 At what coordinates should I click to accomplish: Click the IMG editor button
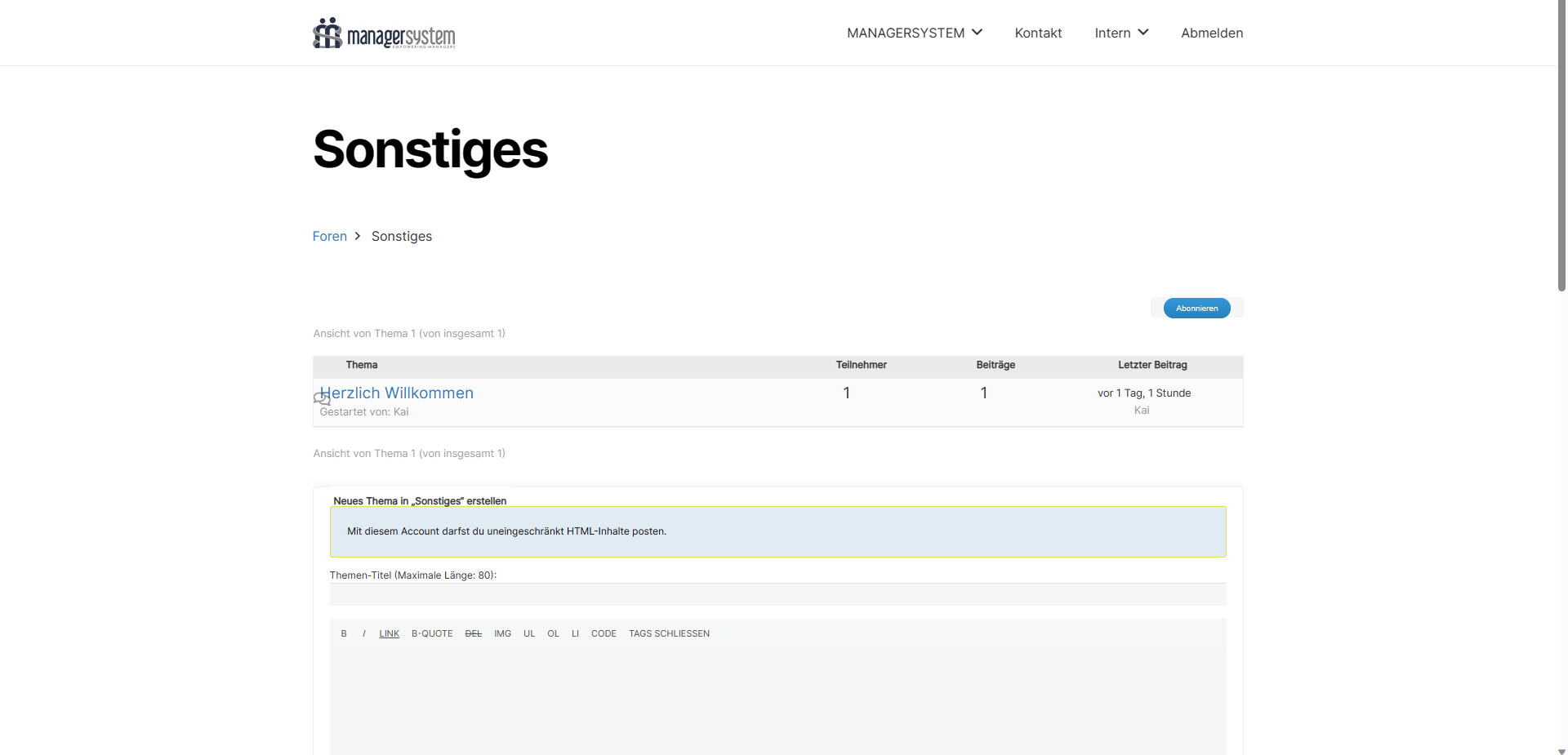click(502, 633)
